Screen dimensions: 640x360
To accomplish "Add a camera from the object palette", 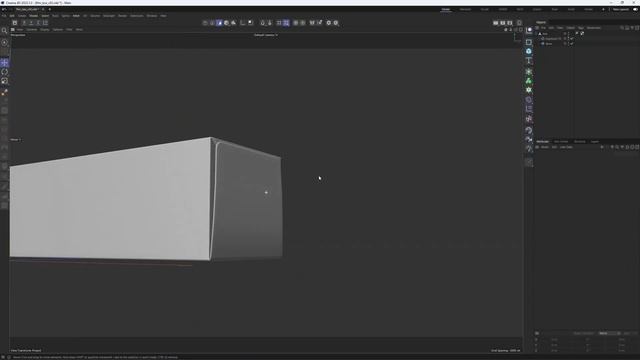I will tap(529, 140).
